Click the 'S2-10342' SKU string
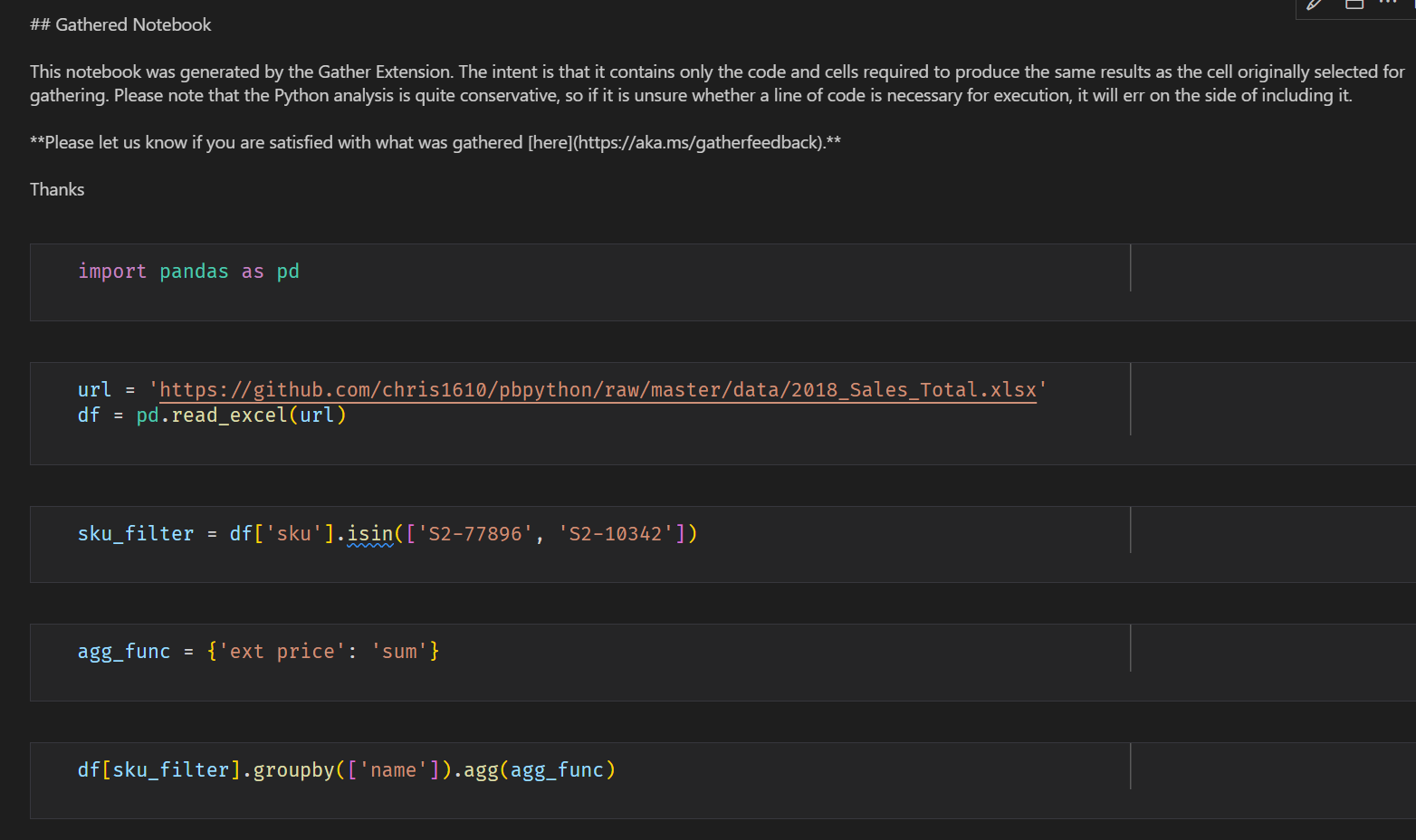Image resolution: width=1416 pixels, height=840 pixels. tap(605, 533)
